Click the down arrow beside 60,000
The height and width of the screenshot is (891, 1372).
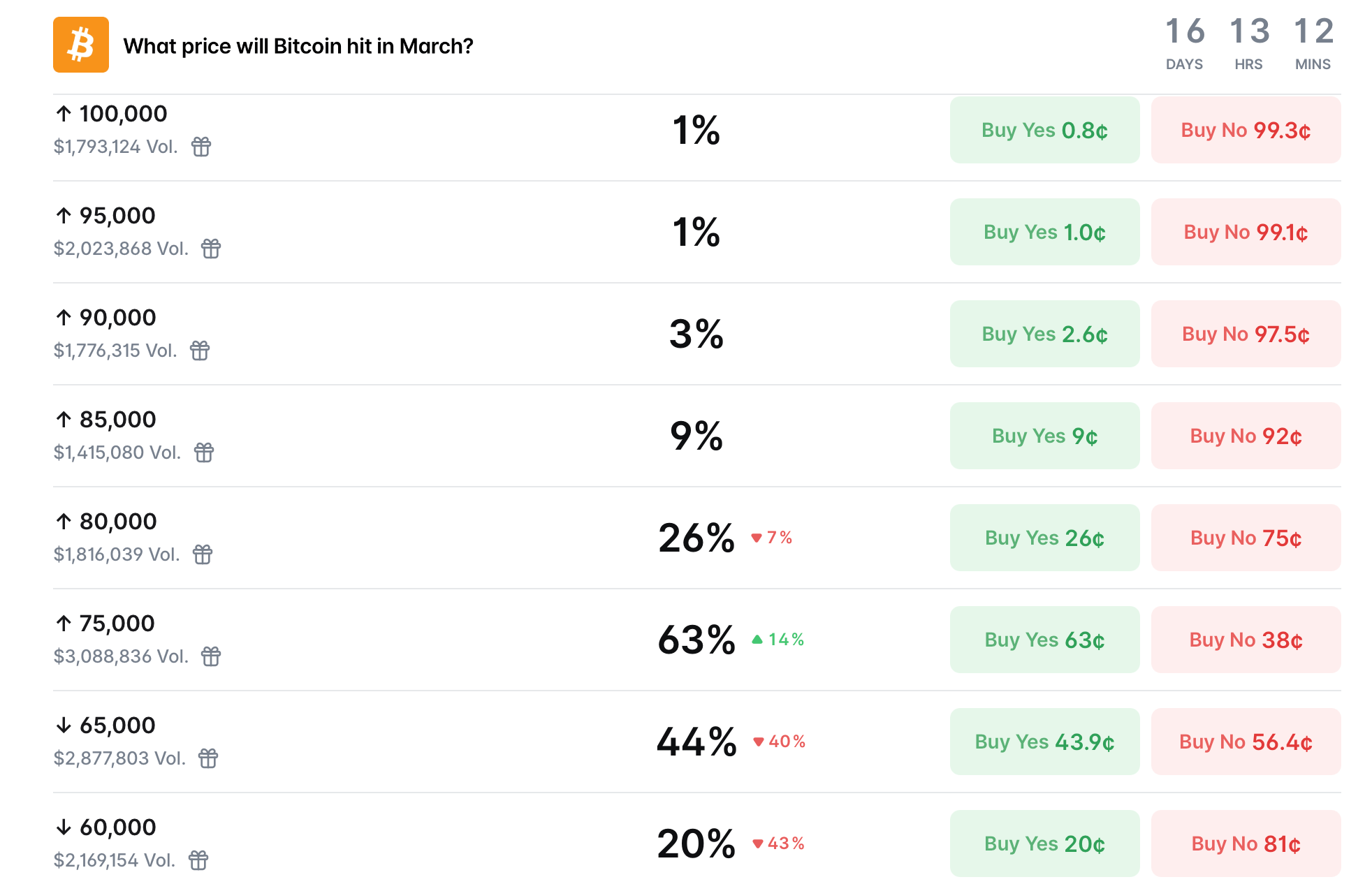tap(64, 827)
